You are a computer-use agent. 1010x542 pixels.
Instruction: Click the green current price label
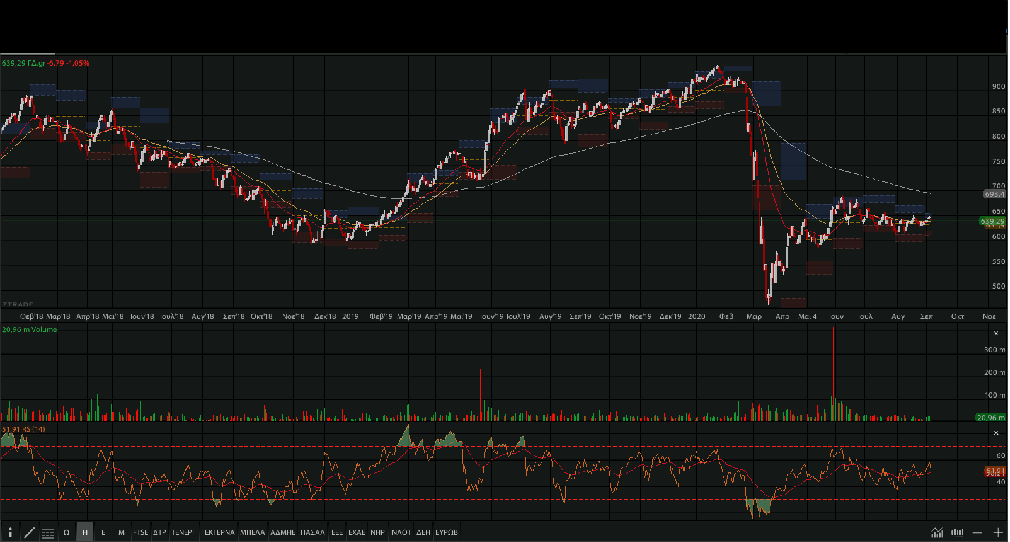click(992, 220)
